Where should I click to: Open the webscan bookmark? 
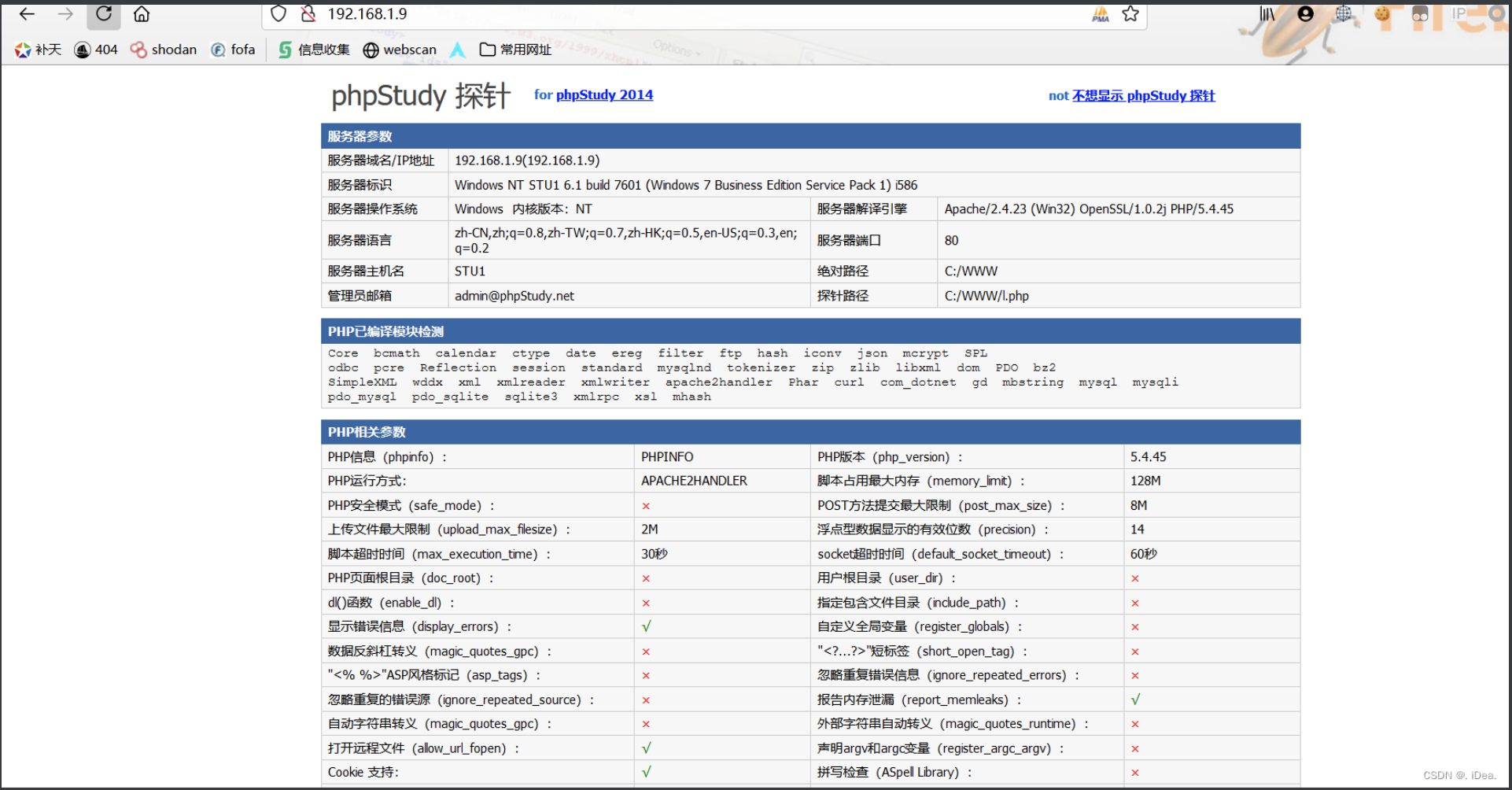pyautogui.click(x=400, y=50)
